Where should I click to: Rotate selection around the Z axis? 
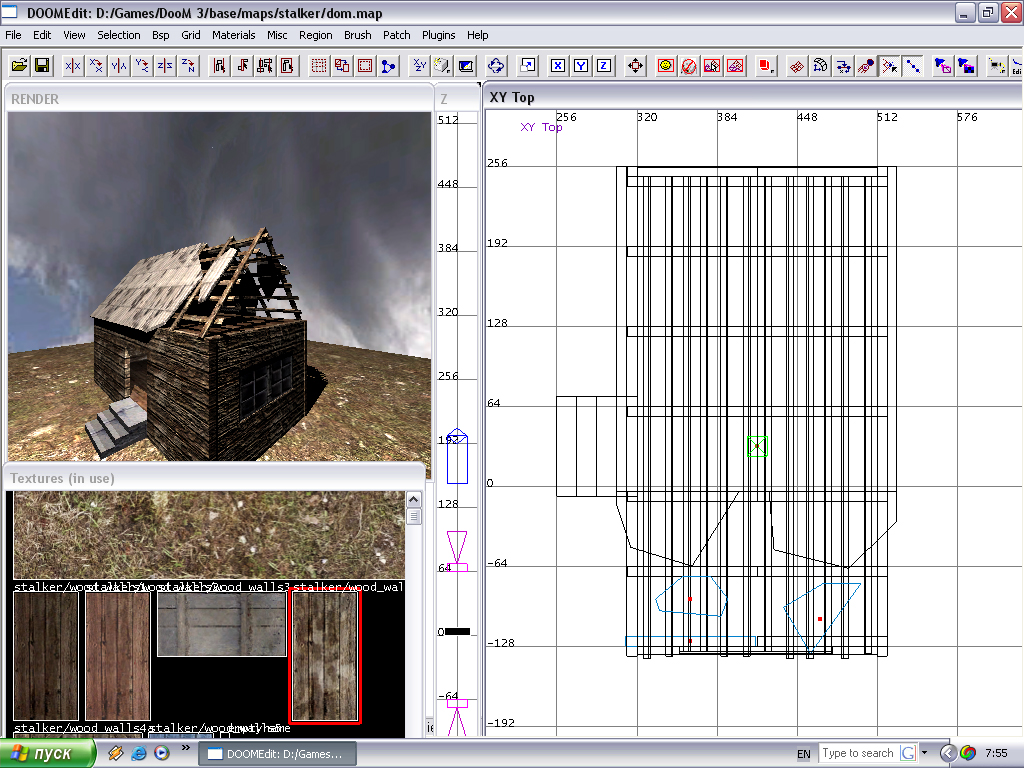[x=189, y=66]
